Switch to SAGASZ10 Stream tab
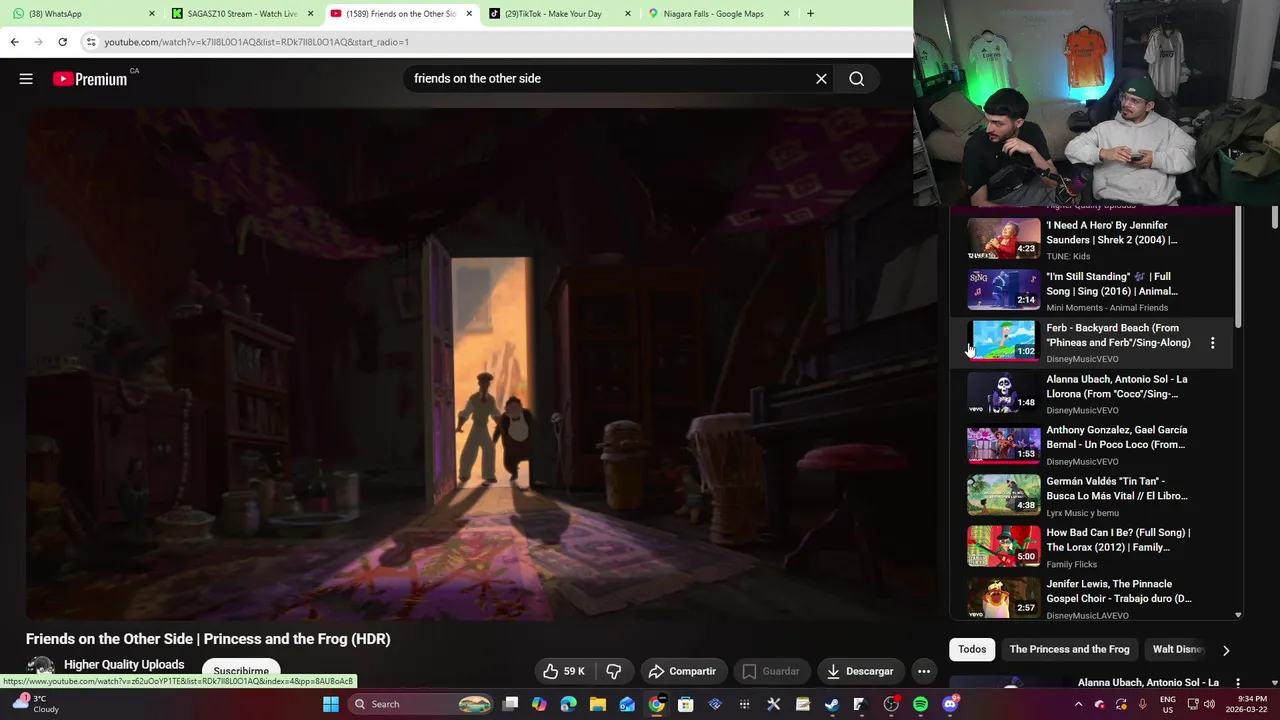The image size is (1280, 720). point(242,14)
